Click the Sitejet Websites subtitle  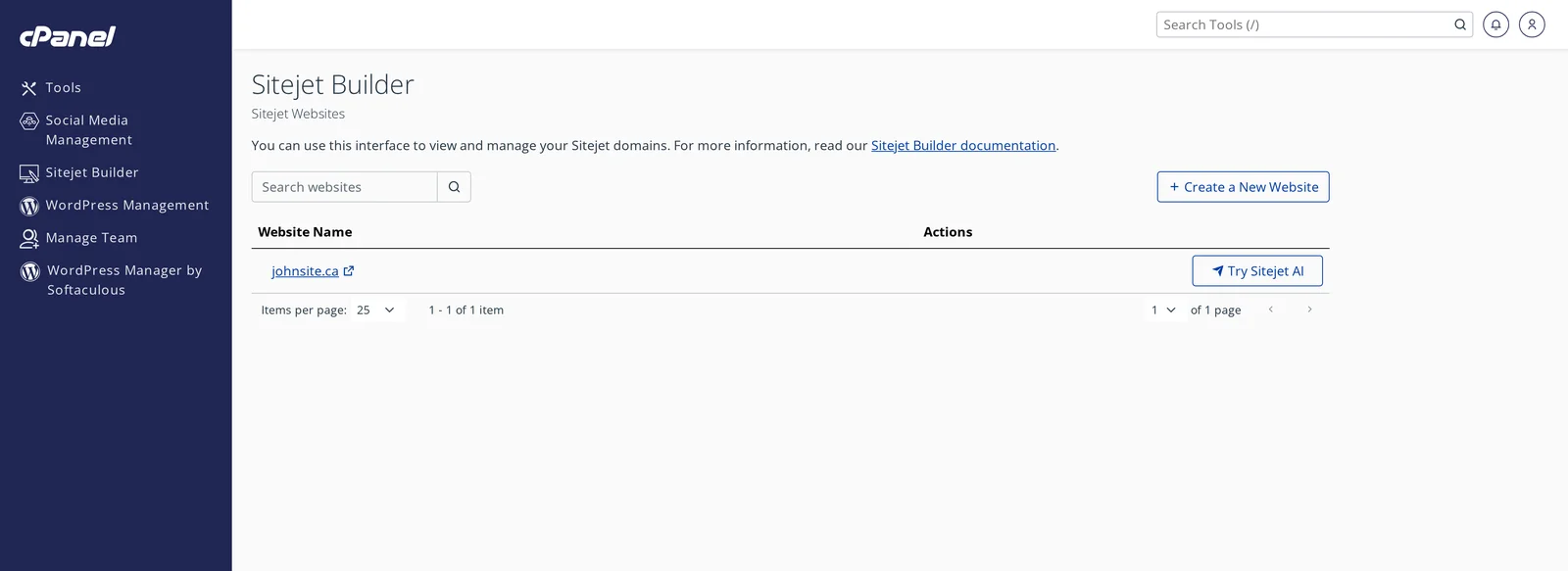(x=298, y=114)
